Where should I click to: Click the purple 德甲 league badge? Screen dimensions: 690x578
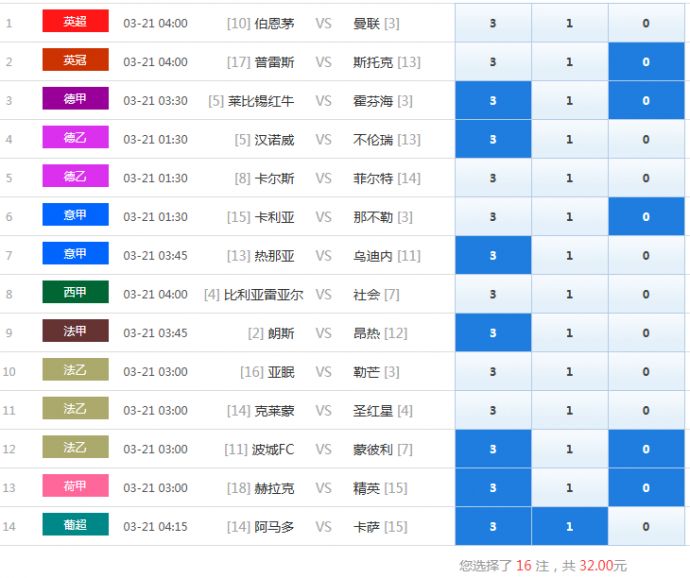[x=75, y=100]
